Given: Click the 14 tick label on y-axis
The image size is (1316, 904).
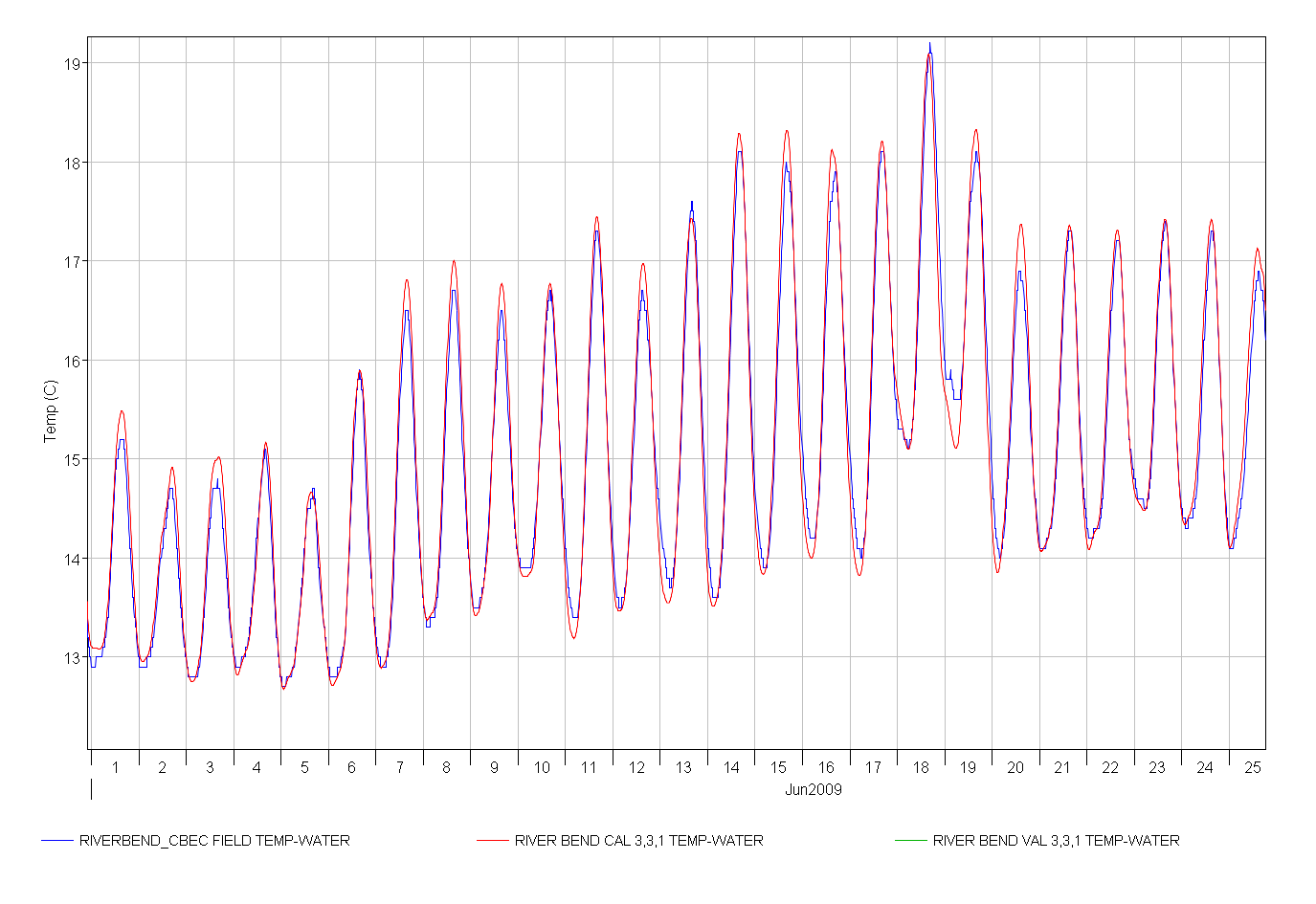Looking at the screenshot, I should coord(71,559).
